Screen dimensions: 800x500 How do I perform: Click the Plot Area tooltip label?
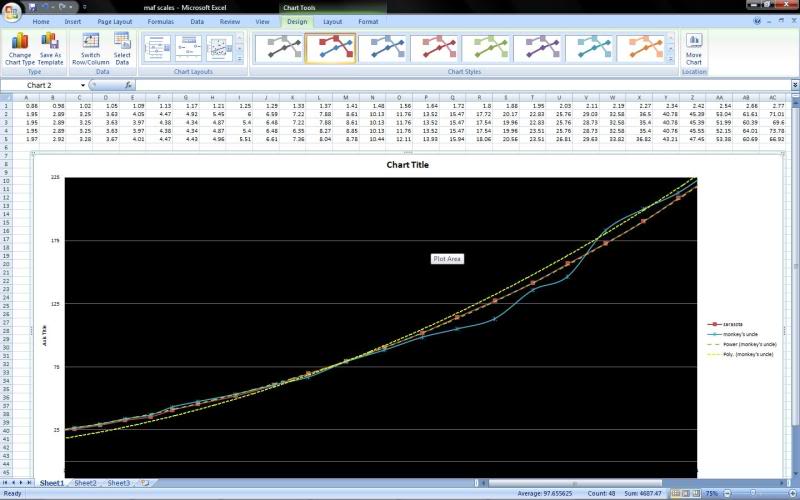tap(447, 259)
